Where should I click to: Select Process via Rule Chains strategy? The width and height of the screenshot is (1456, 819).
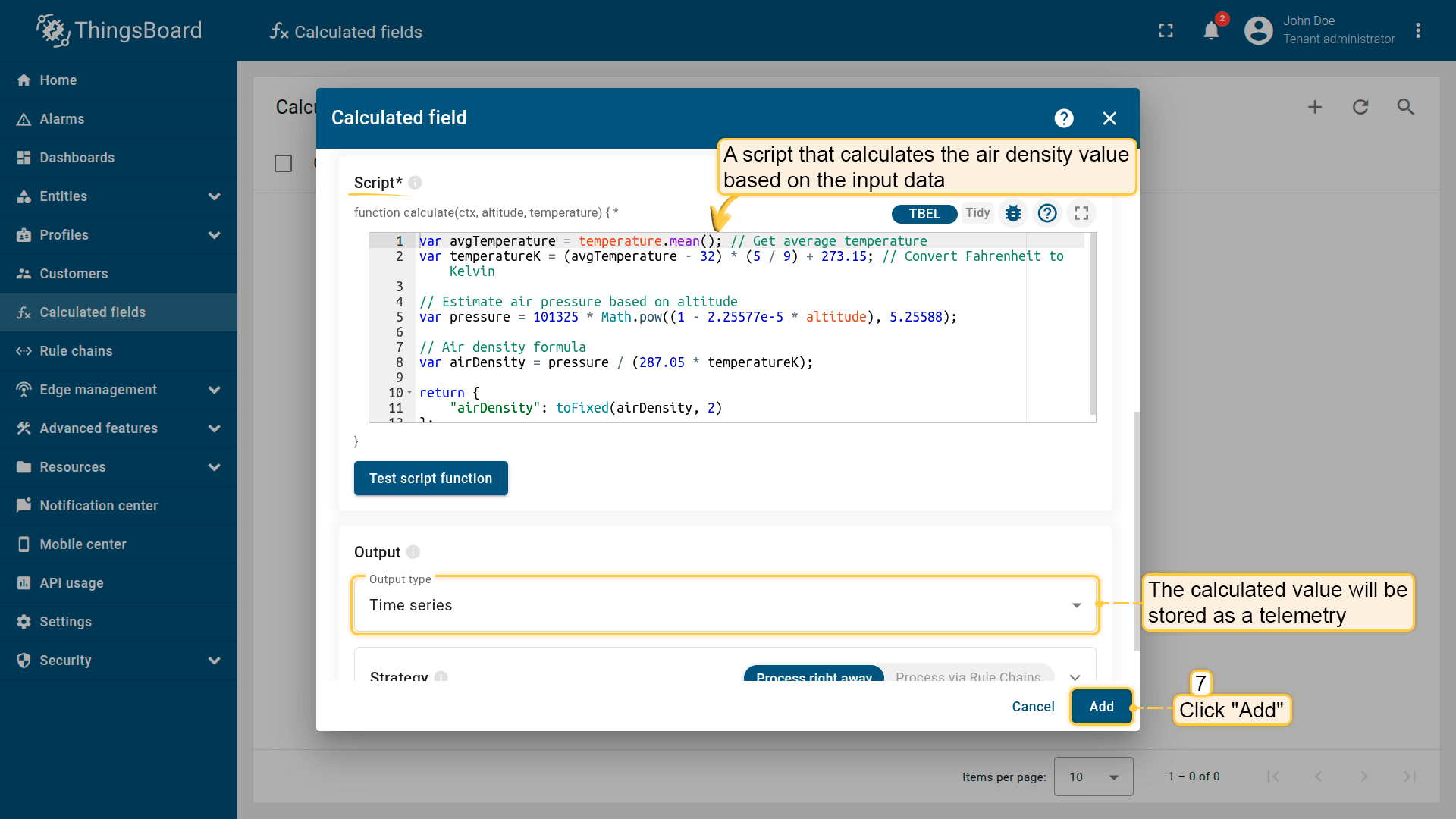(968, 675)
